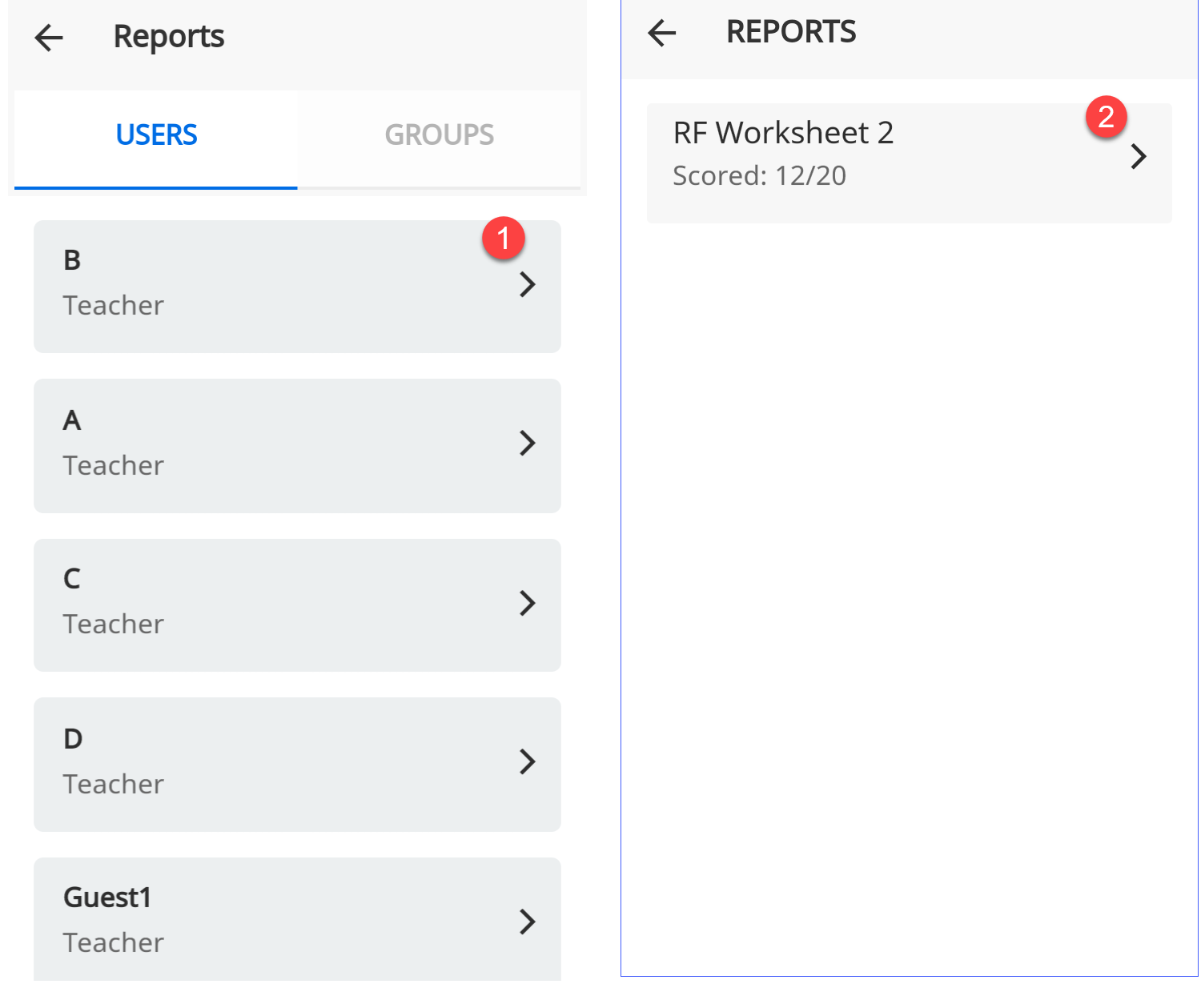Open teacher B's report
Image resolution: width=1201 pixels, height=1008 pixels.
(x=296, y=285)
